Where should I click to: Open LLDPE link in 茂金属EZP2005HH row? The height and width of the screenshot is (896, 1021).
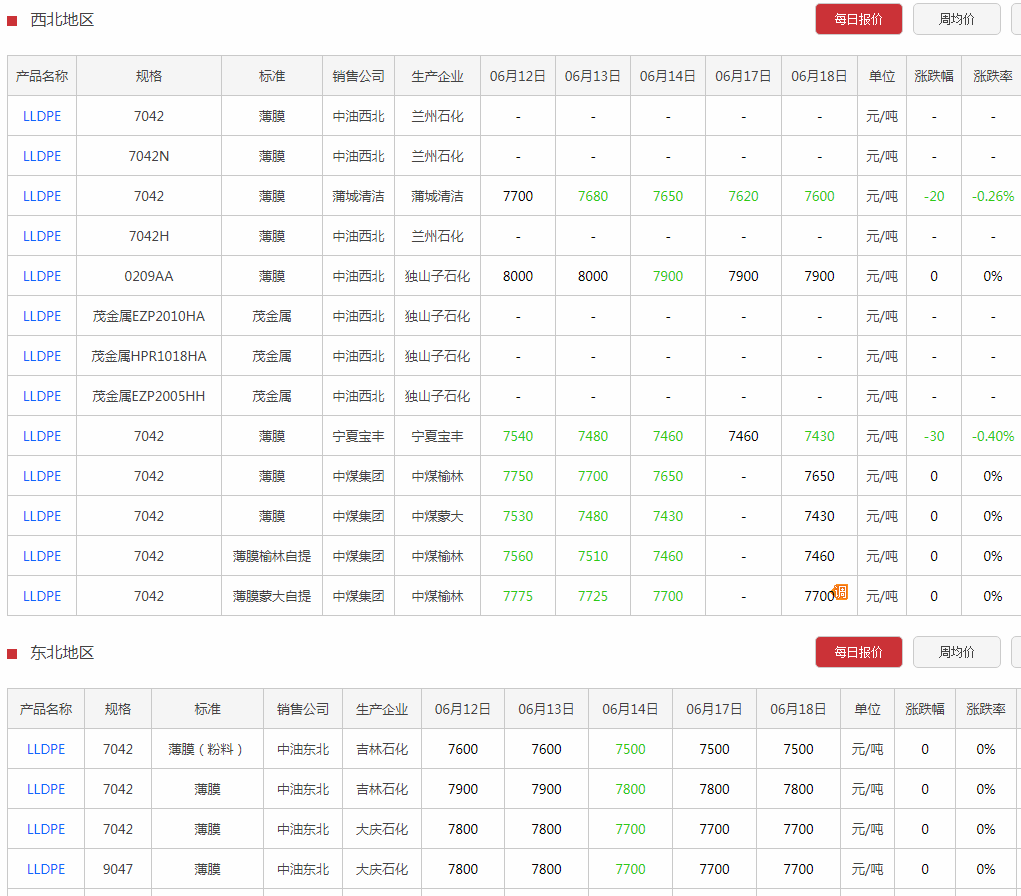pos(42,396)
